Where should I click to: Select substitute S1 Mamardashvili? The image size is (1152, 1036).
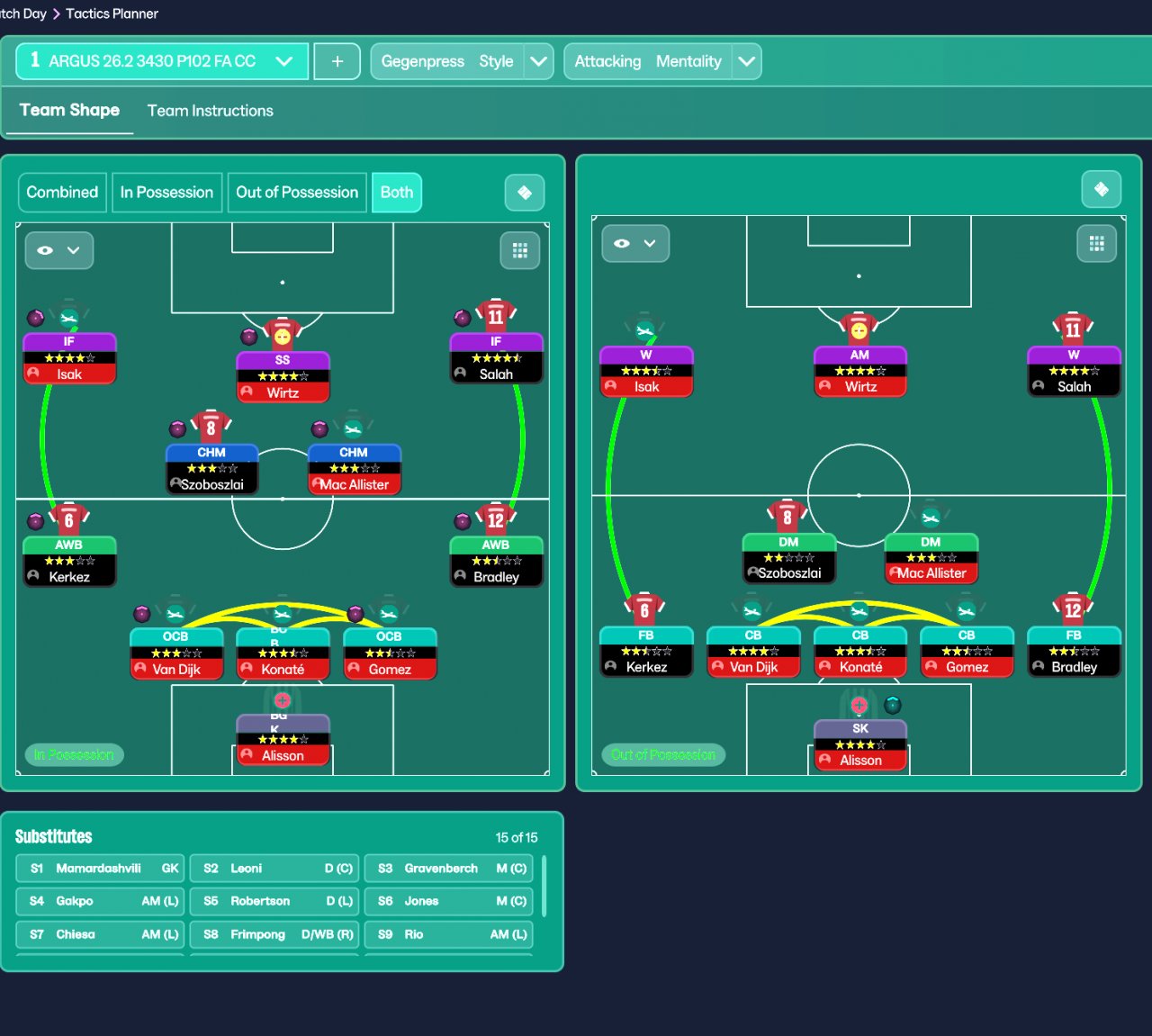pyautogui.click(x=100, y=869)
